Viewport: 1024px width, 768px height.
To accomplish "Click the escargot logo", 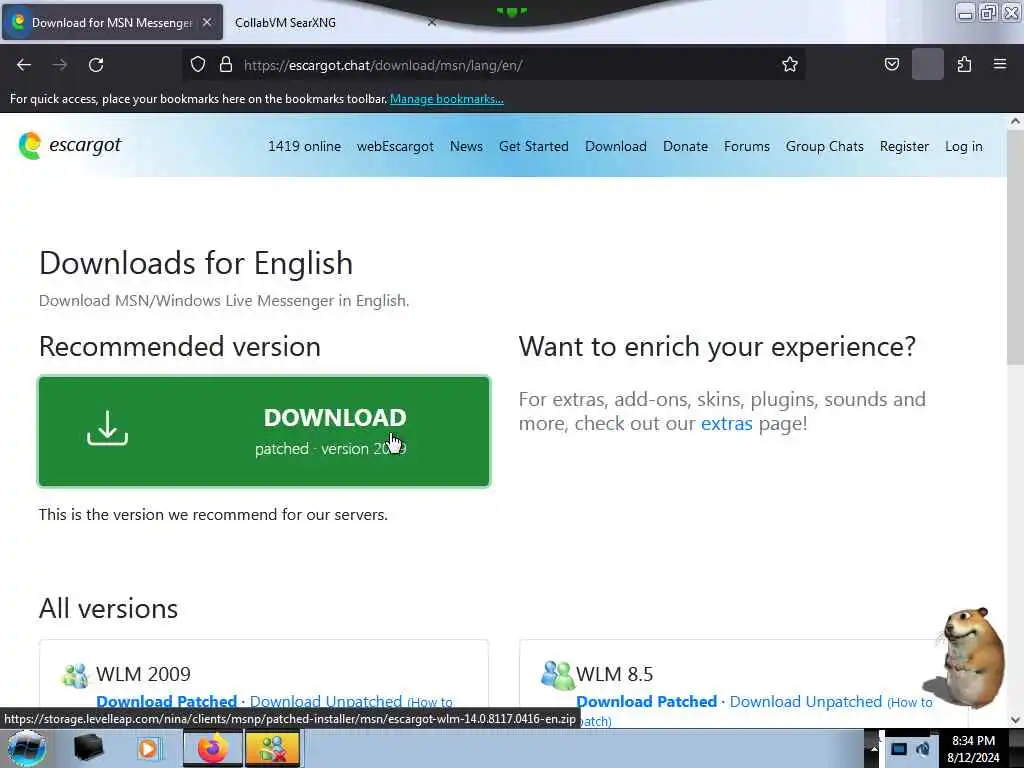I will coord(70,145).
